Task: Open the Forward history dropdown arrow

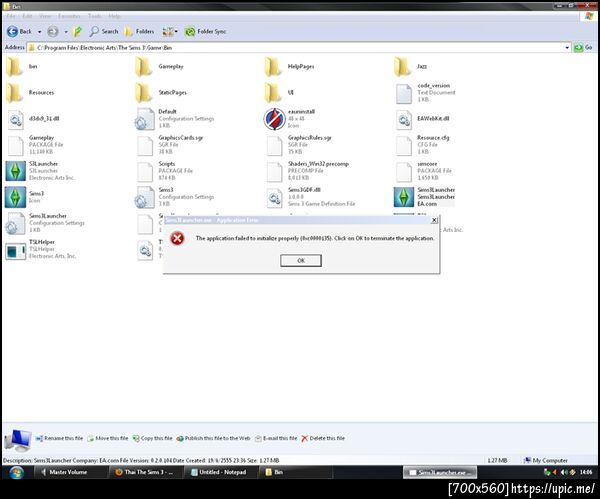Action: [x=66, y=32]
